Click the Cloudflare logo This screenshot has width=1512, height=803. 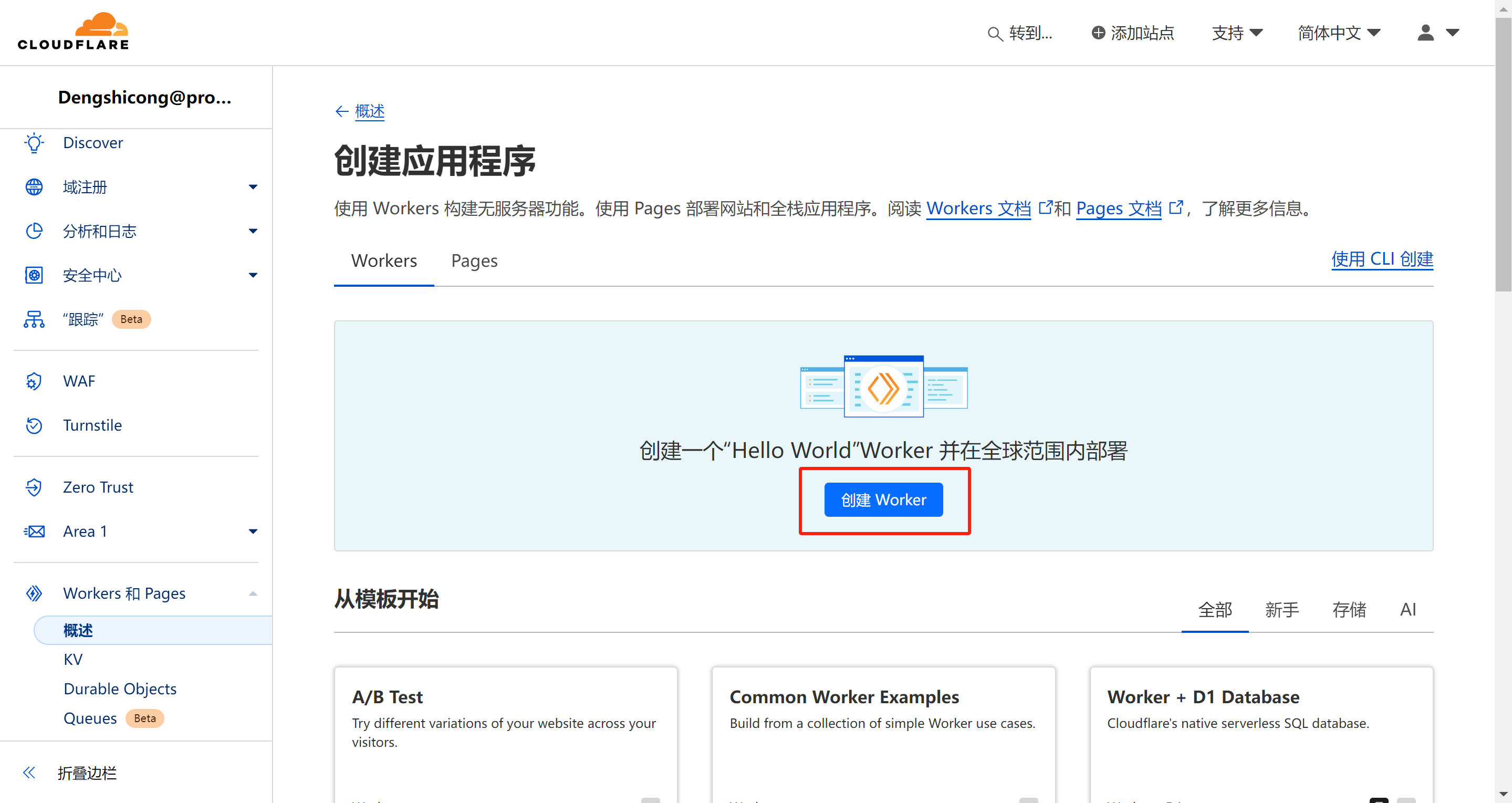[x=74, y=32]
